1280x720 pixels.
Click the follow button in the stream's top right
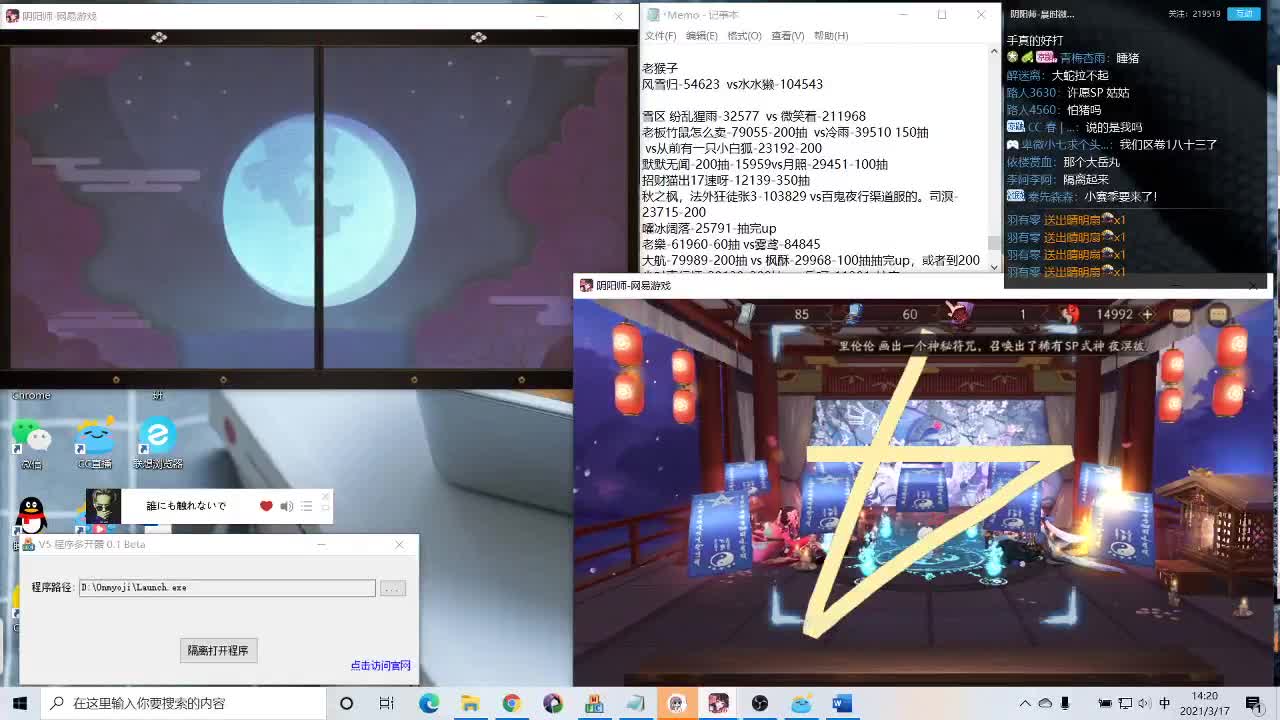pos(1243,14)
